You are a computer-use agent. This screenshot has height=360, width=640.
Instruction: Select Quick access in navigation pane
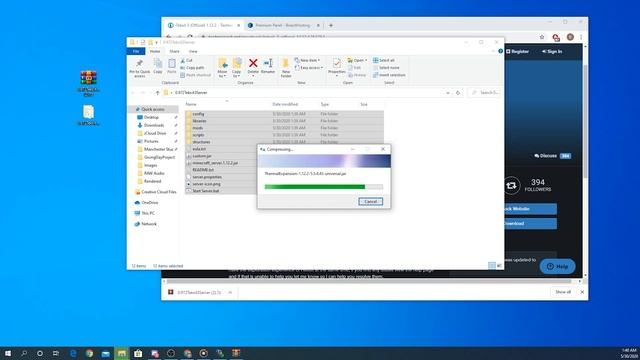(x=153, y=109)
